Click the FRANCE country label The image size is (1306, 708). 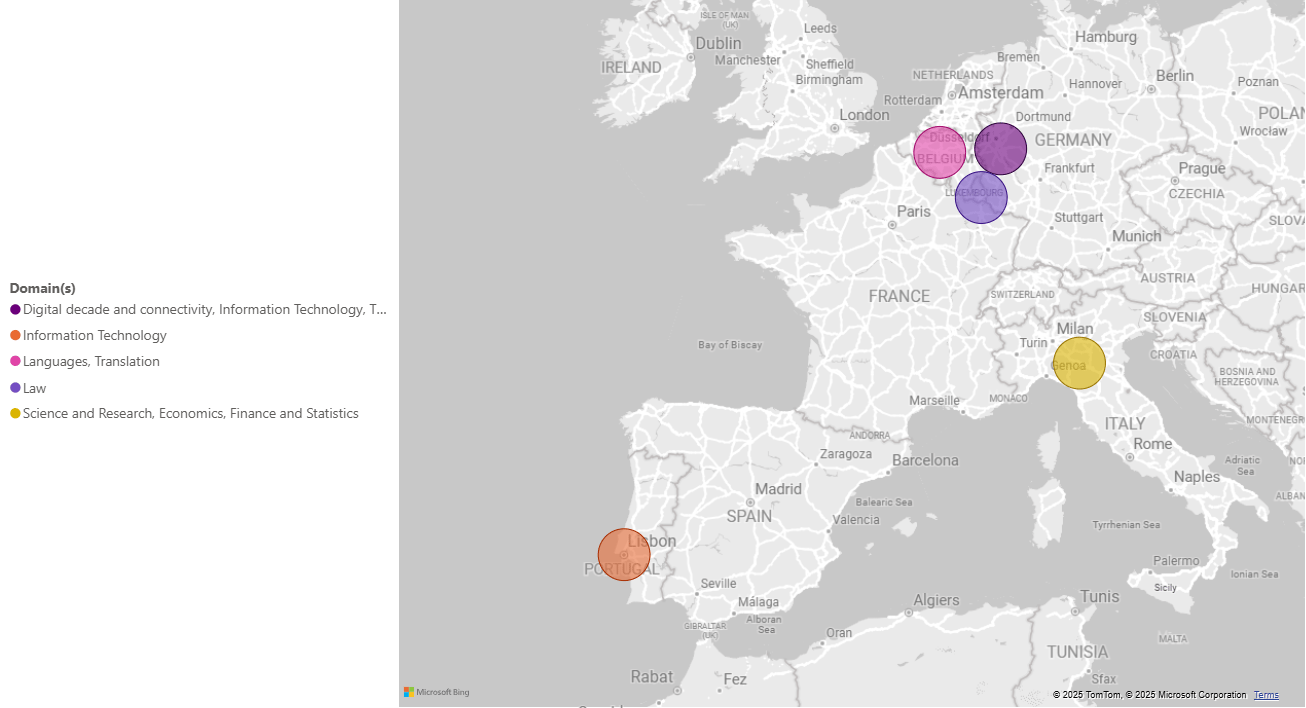point(899,297)
